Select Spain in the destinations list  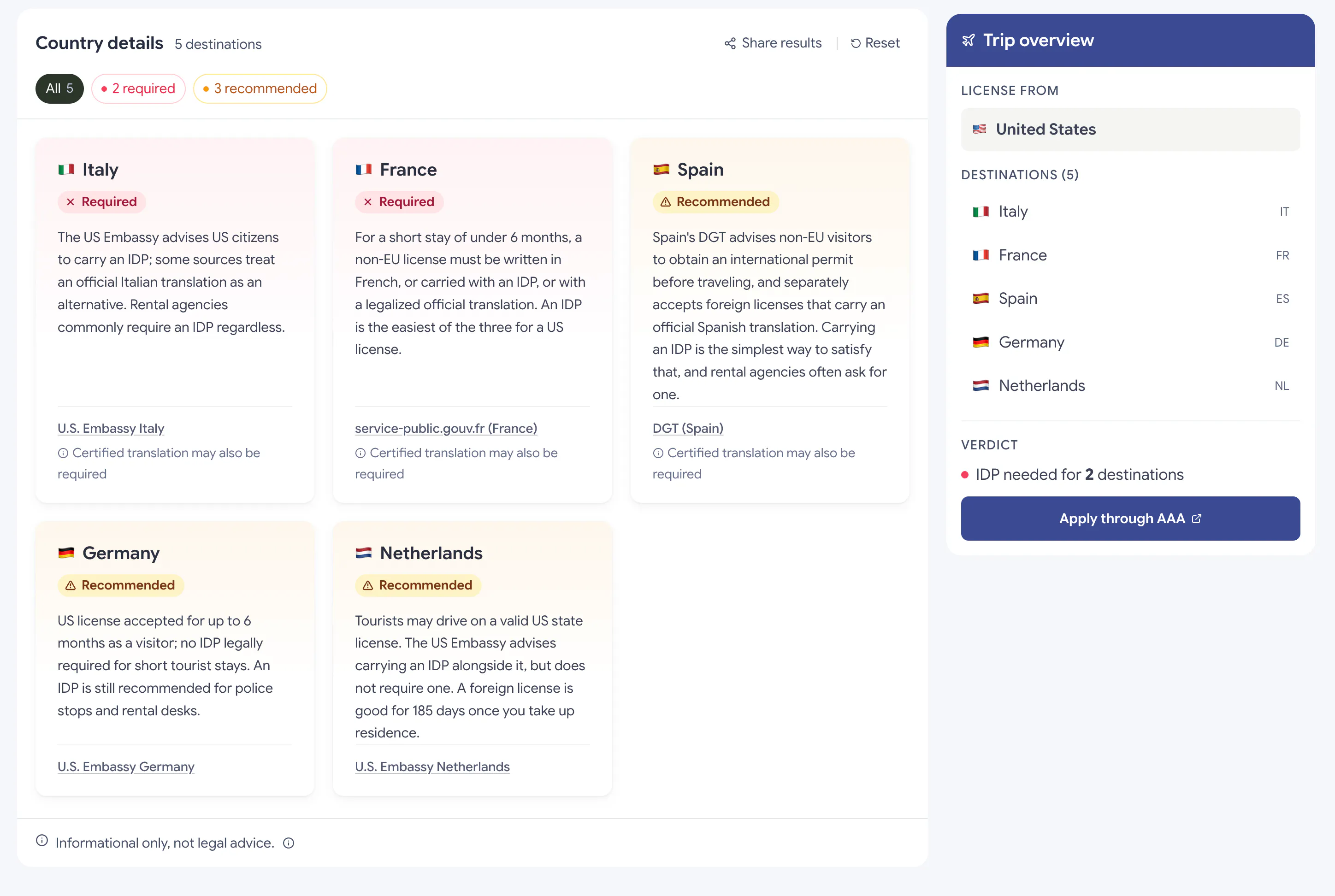pos(1130,299)
